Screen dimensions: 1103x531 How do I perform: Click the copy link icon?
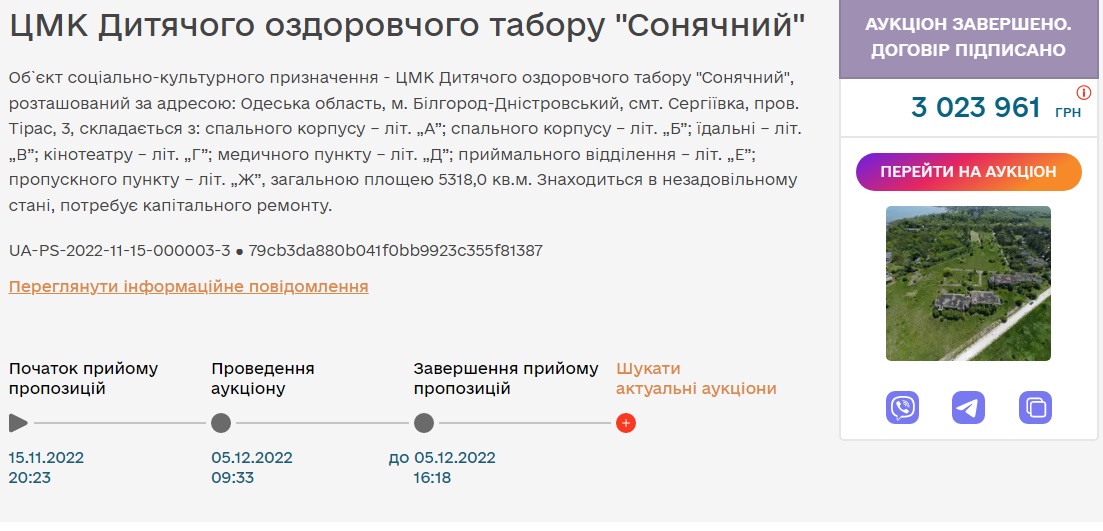click(x=1035, y=407)
